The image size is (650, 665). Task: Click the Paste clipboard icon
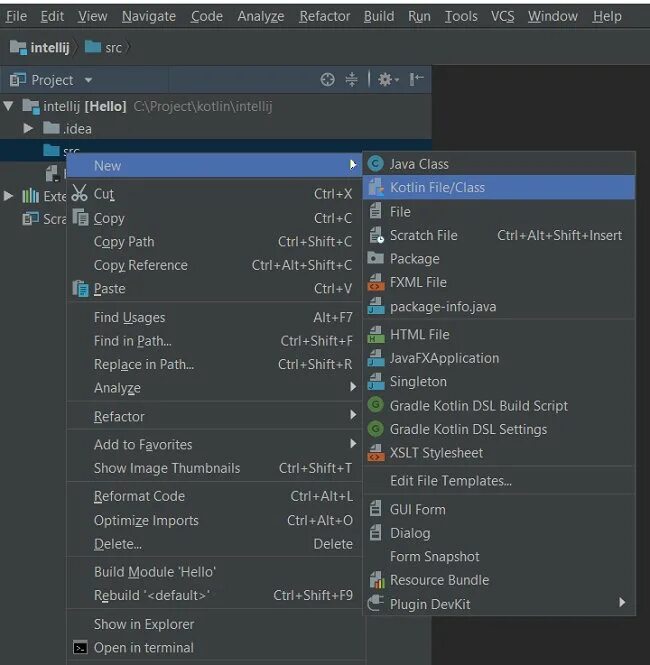[81, 288]
